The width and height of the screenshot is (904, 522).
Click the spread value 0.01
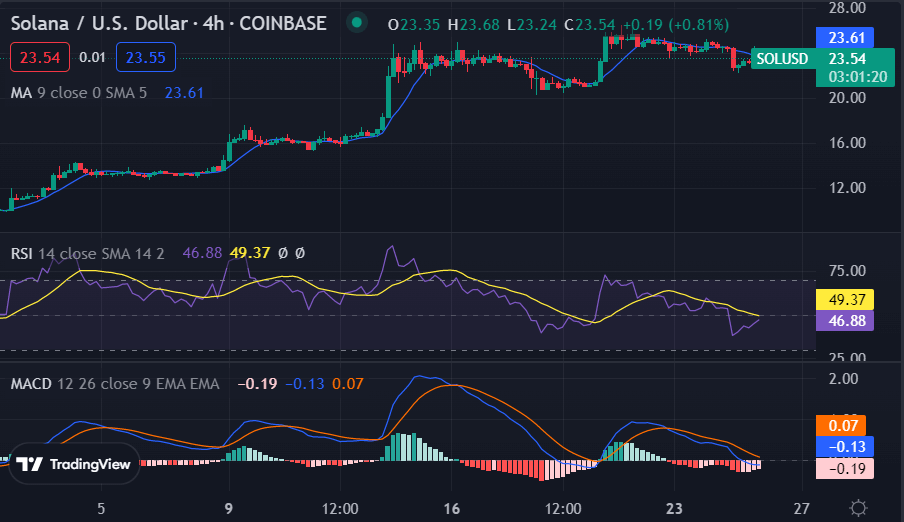[92, 57]
